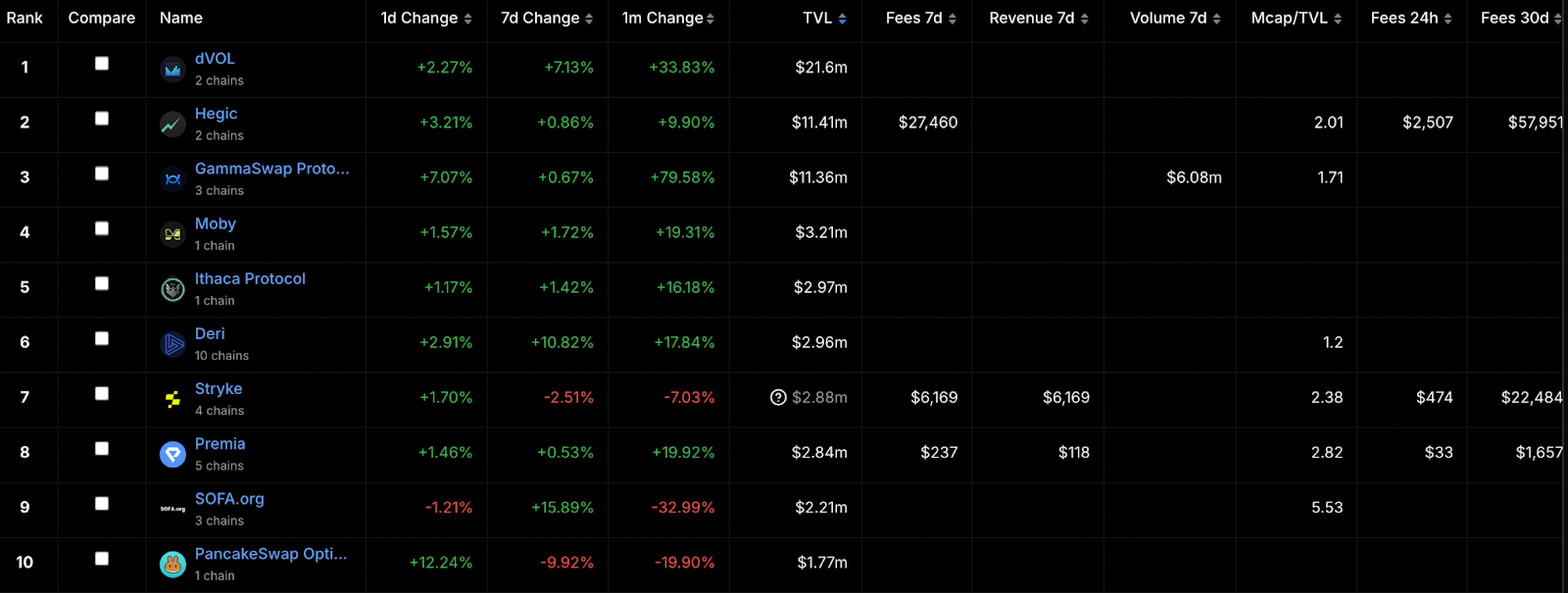Viewport: 1568px width, 593px height.
Task: Click the Deri triangular logo icon
Action: (172, 344)
